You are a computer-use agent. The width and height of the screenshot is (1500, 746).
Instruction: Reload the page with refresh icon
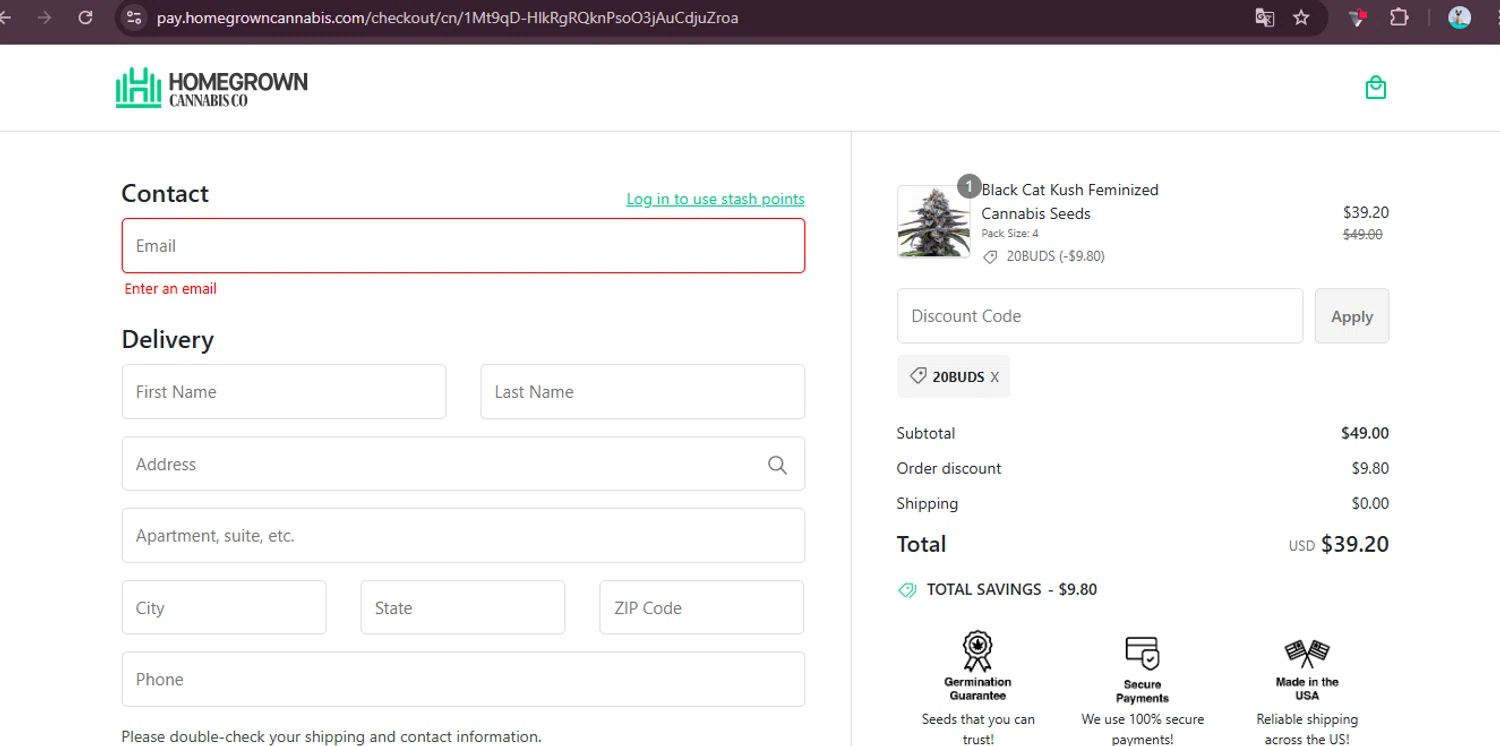[x=85, y=17]
